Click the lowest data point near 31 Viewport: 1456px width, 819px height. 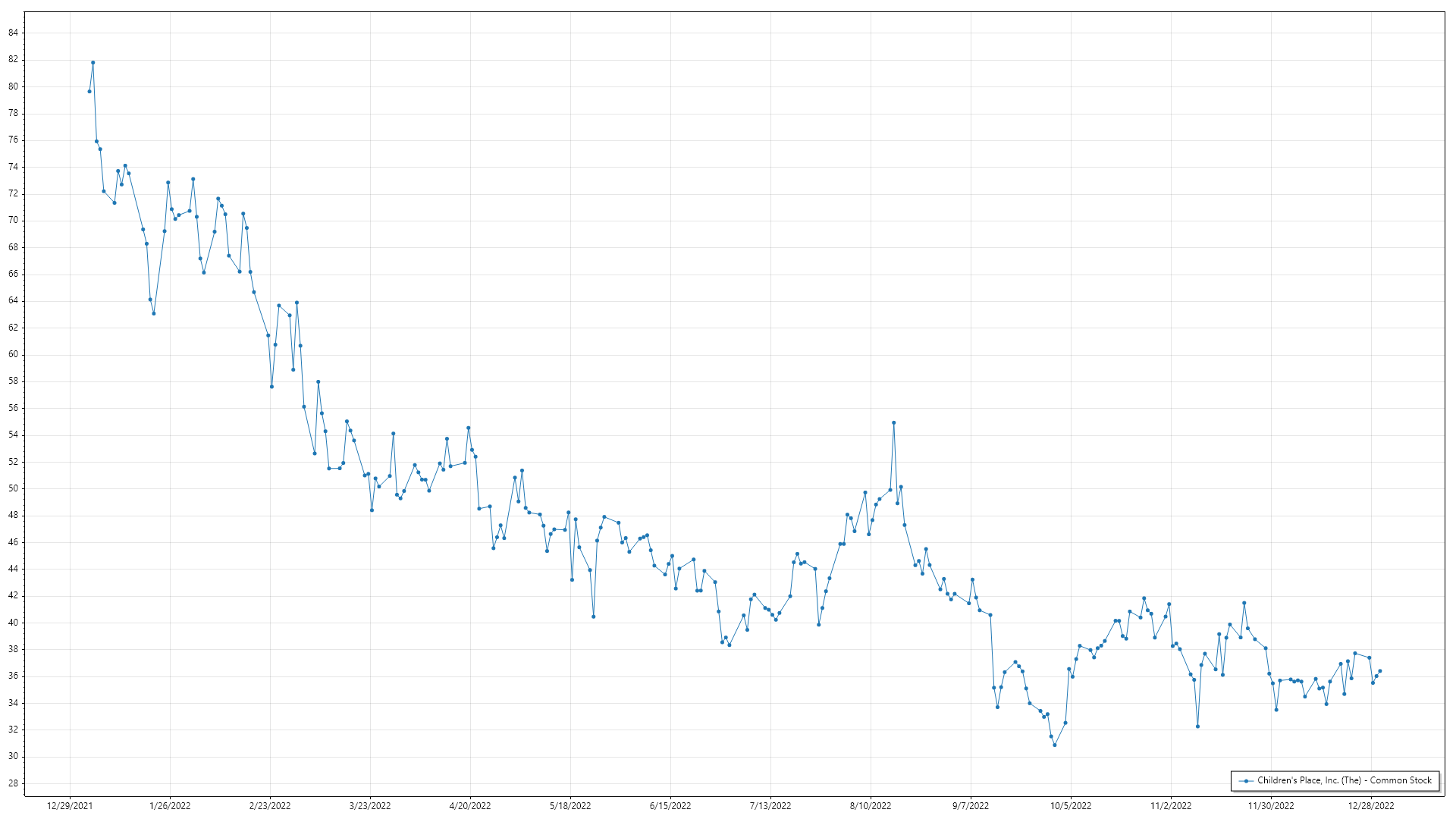[x=1054, y=745]
